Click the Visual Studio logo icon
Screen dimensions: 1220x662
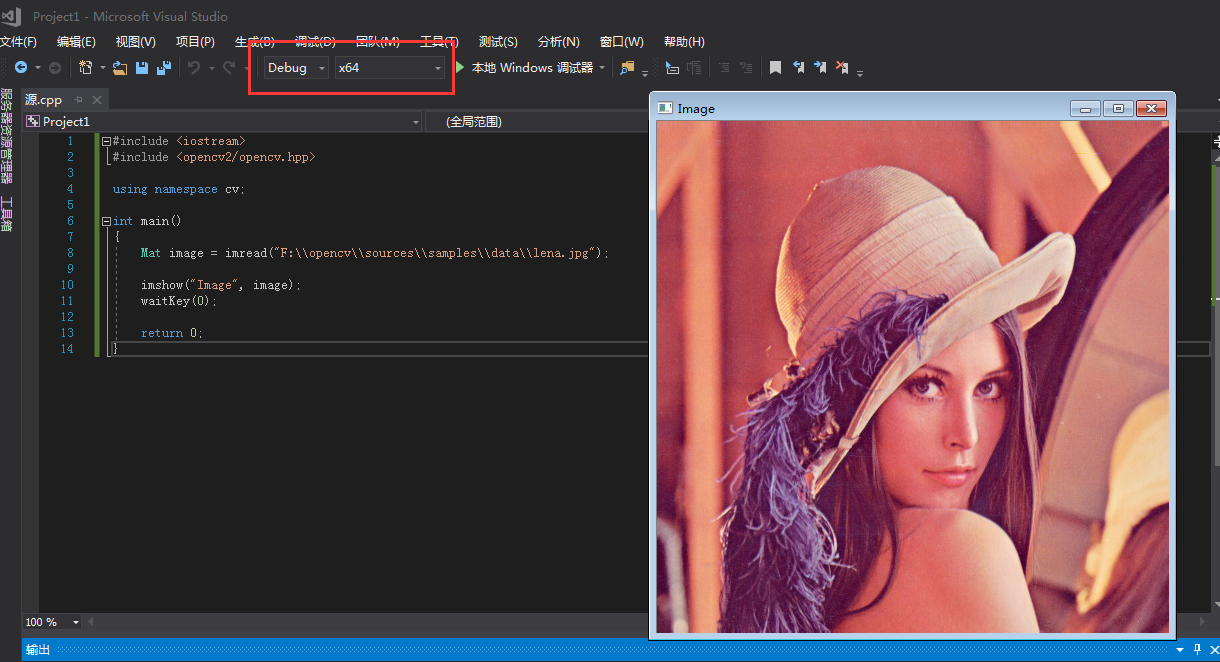click(x=13, y=16)
